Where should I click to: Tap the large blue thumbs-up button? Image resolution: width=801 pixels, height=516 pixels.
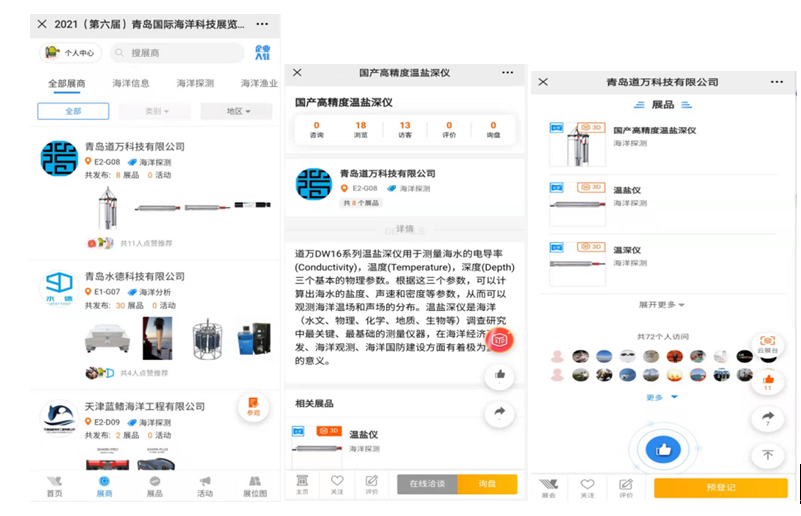[x=663, y=450]
